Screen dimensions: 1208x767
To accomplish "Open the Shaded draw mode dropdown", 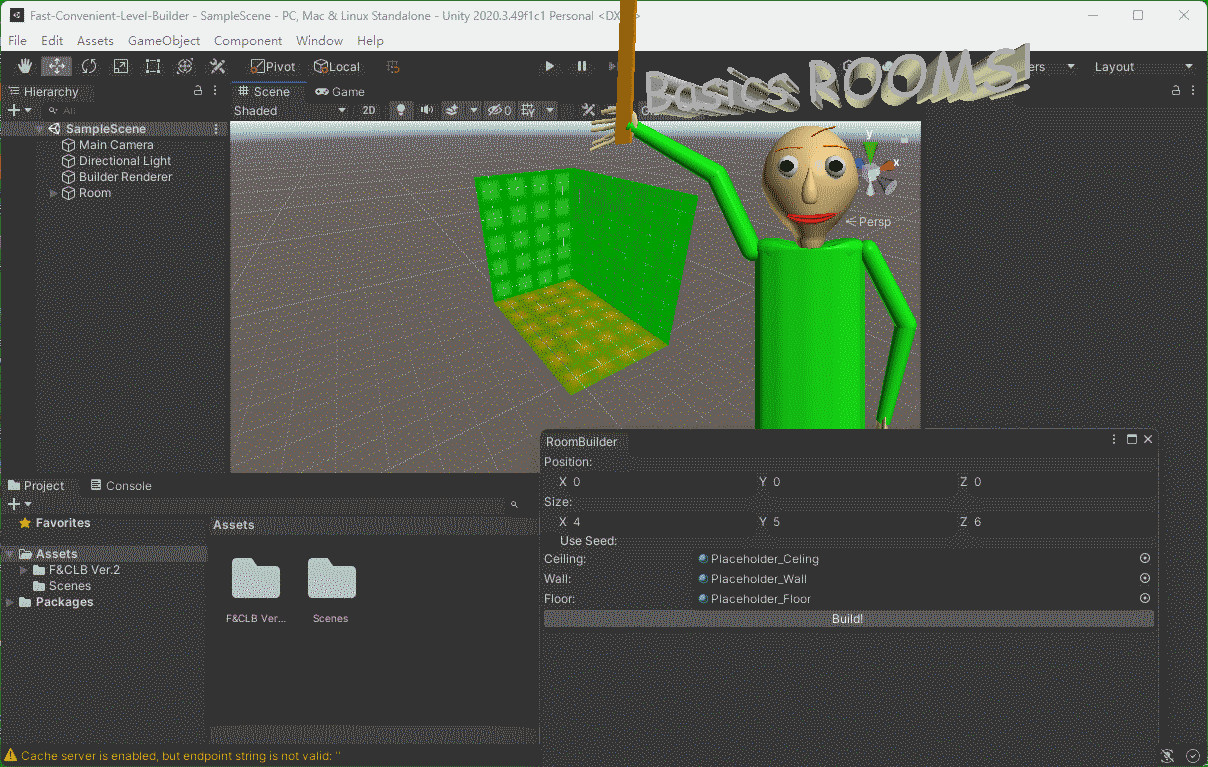I will (290, 110).
